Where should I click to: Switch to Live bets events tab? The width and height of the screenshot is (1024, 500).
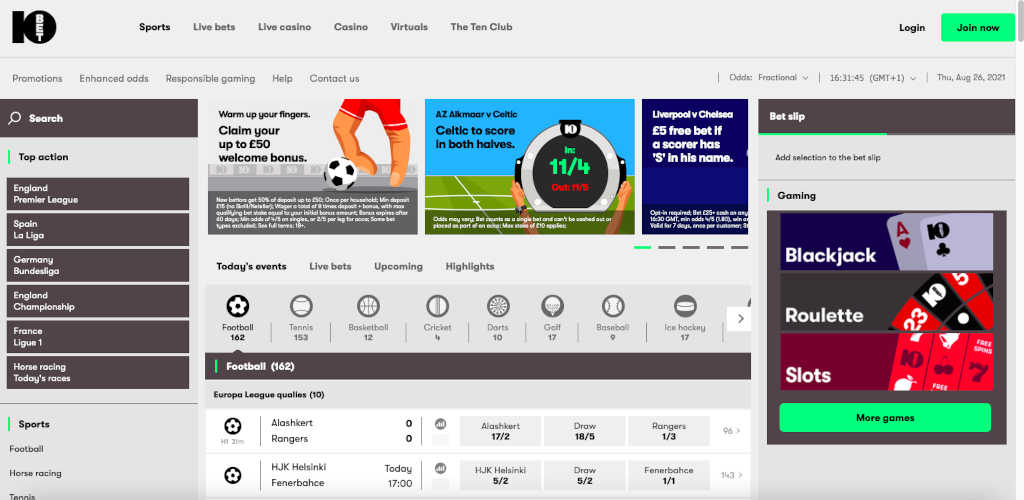point(330,266)
